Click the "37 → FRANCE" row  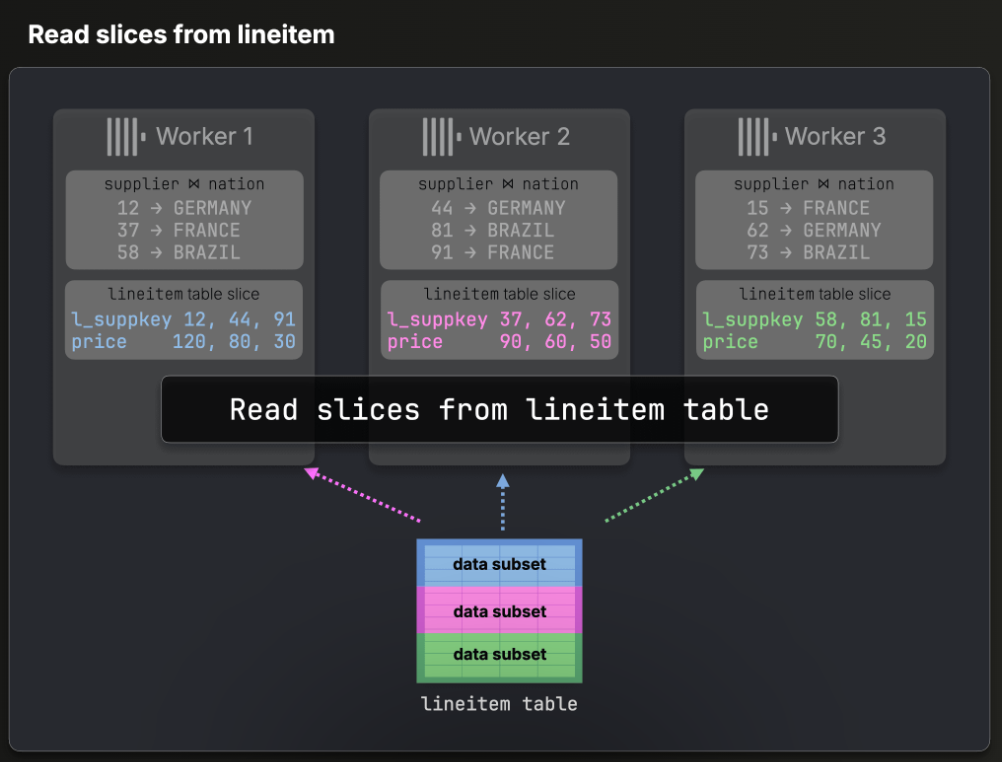(x=178, y=230)
